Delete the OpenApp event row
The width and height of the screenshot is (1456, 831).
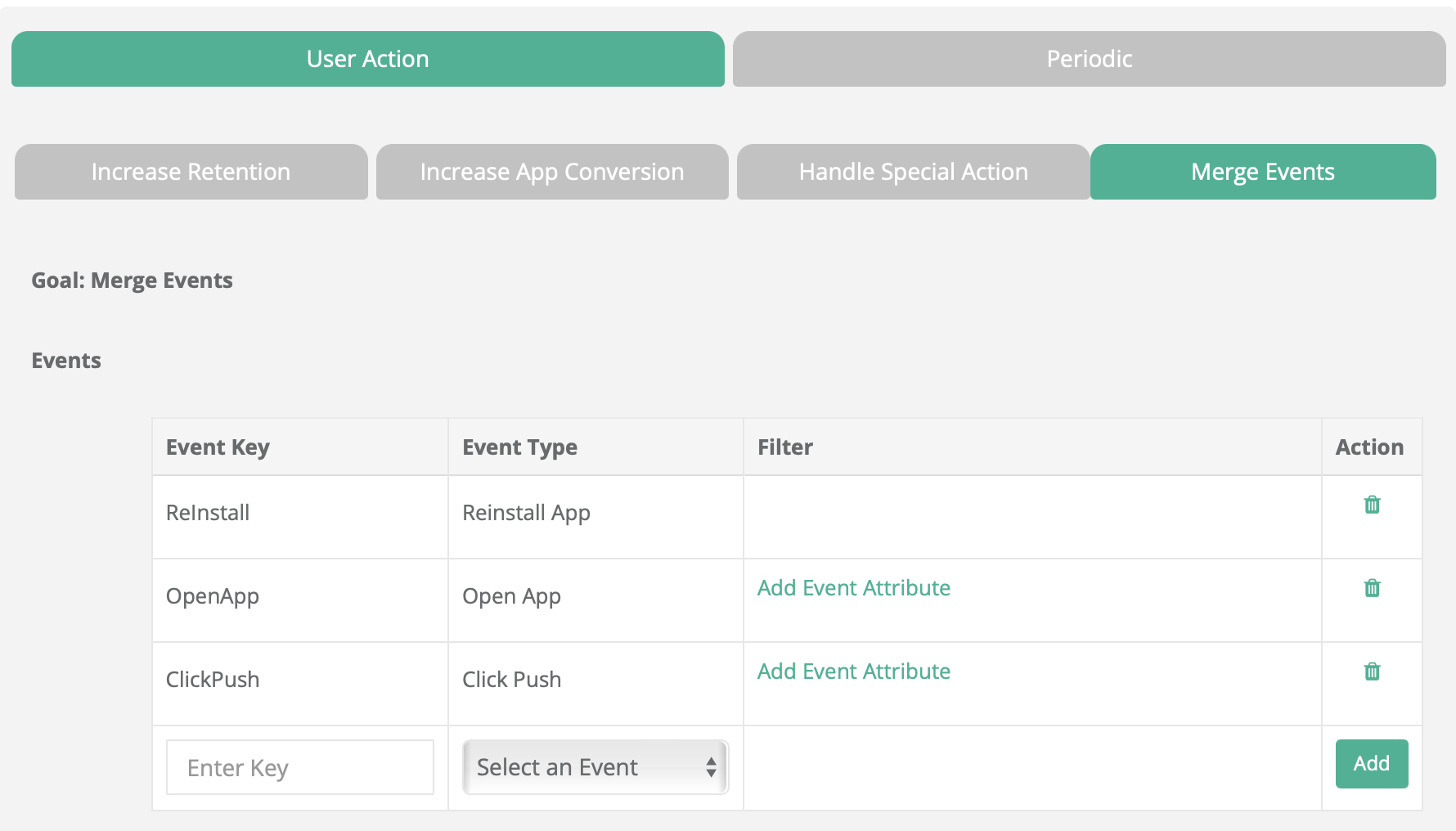1372,588
